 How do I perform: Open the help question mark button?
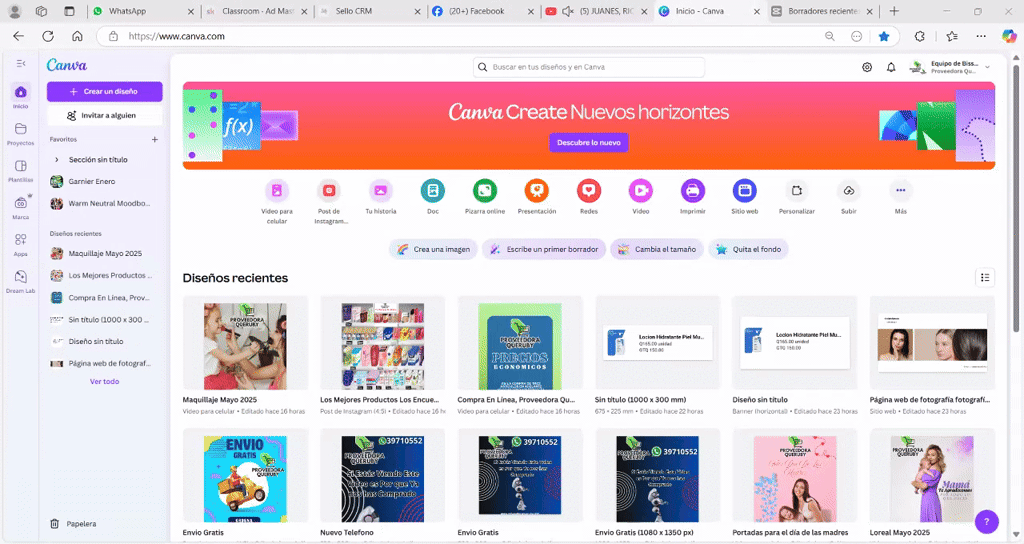(986, 521)
